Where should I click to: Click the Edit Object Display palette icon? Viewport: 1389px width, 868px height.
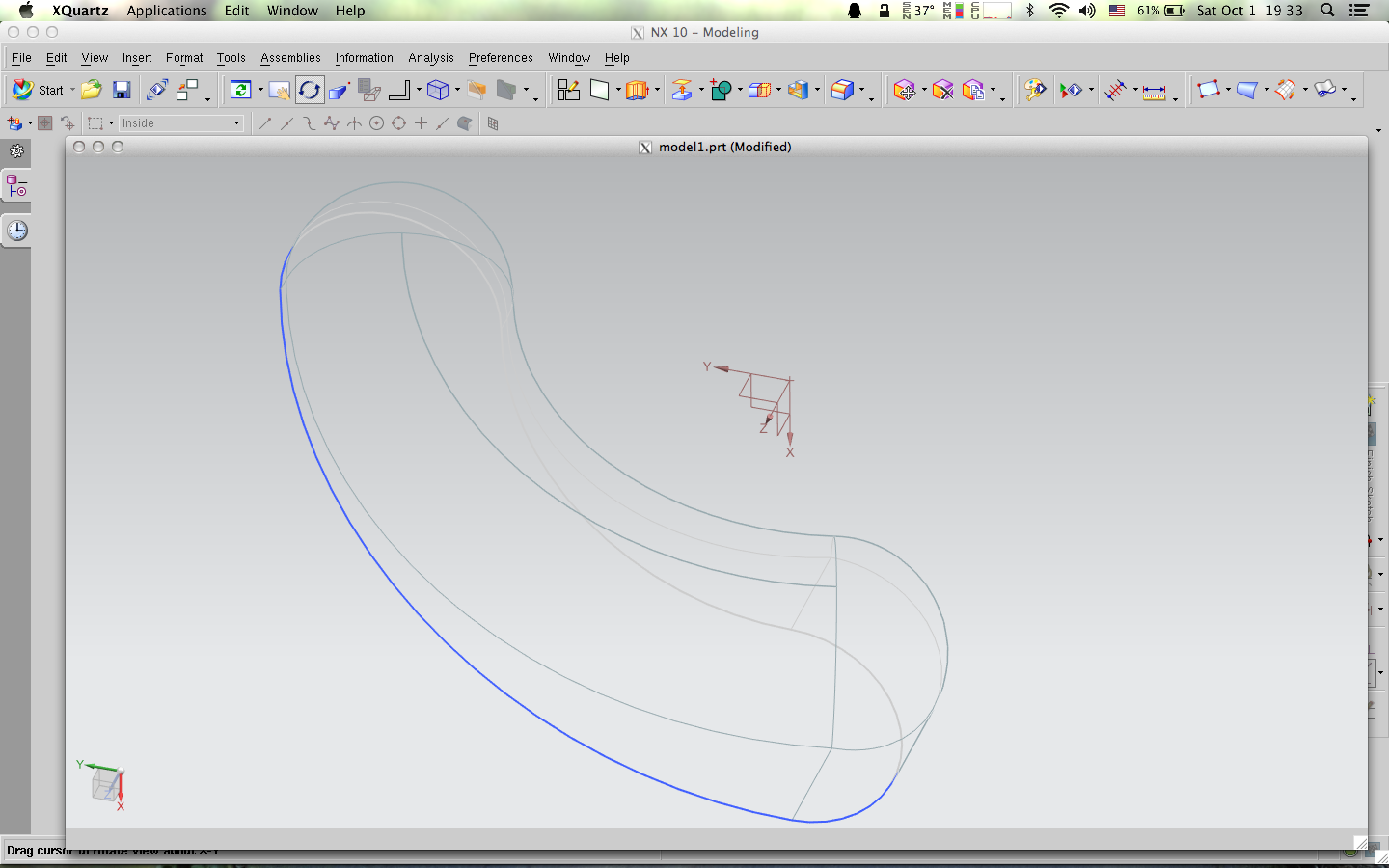click(x=1035, y=90)
